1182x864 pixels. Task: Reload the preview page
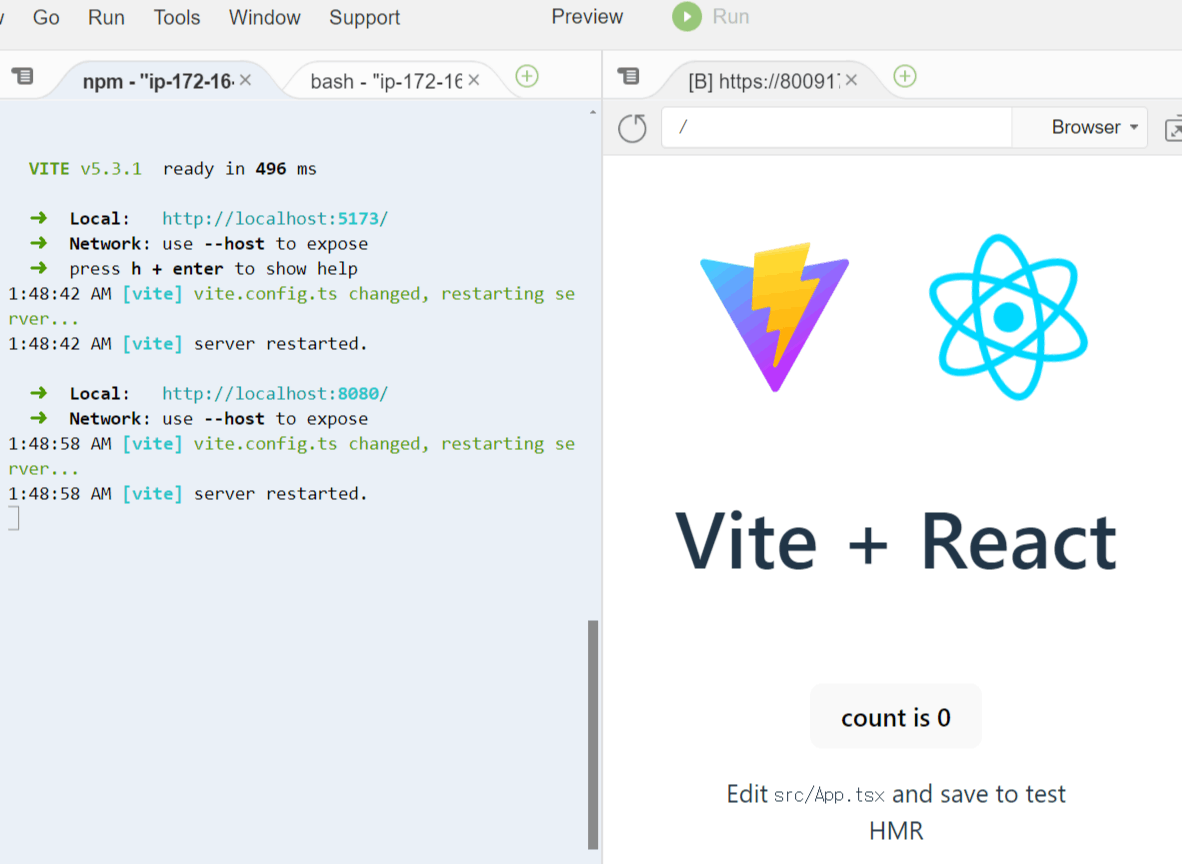click(632, 127)
